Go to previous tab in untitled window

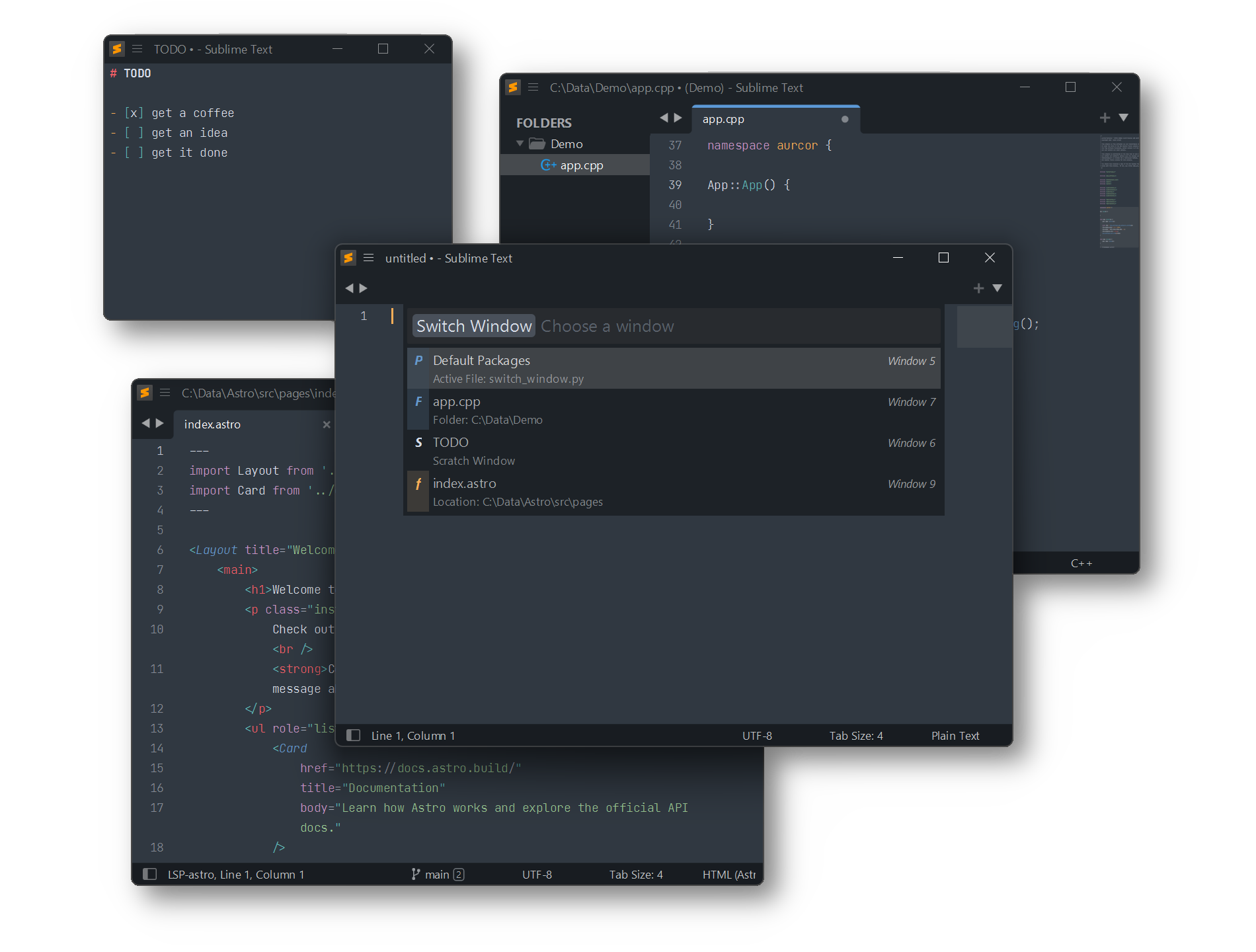coord(349,288)
